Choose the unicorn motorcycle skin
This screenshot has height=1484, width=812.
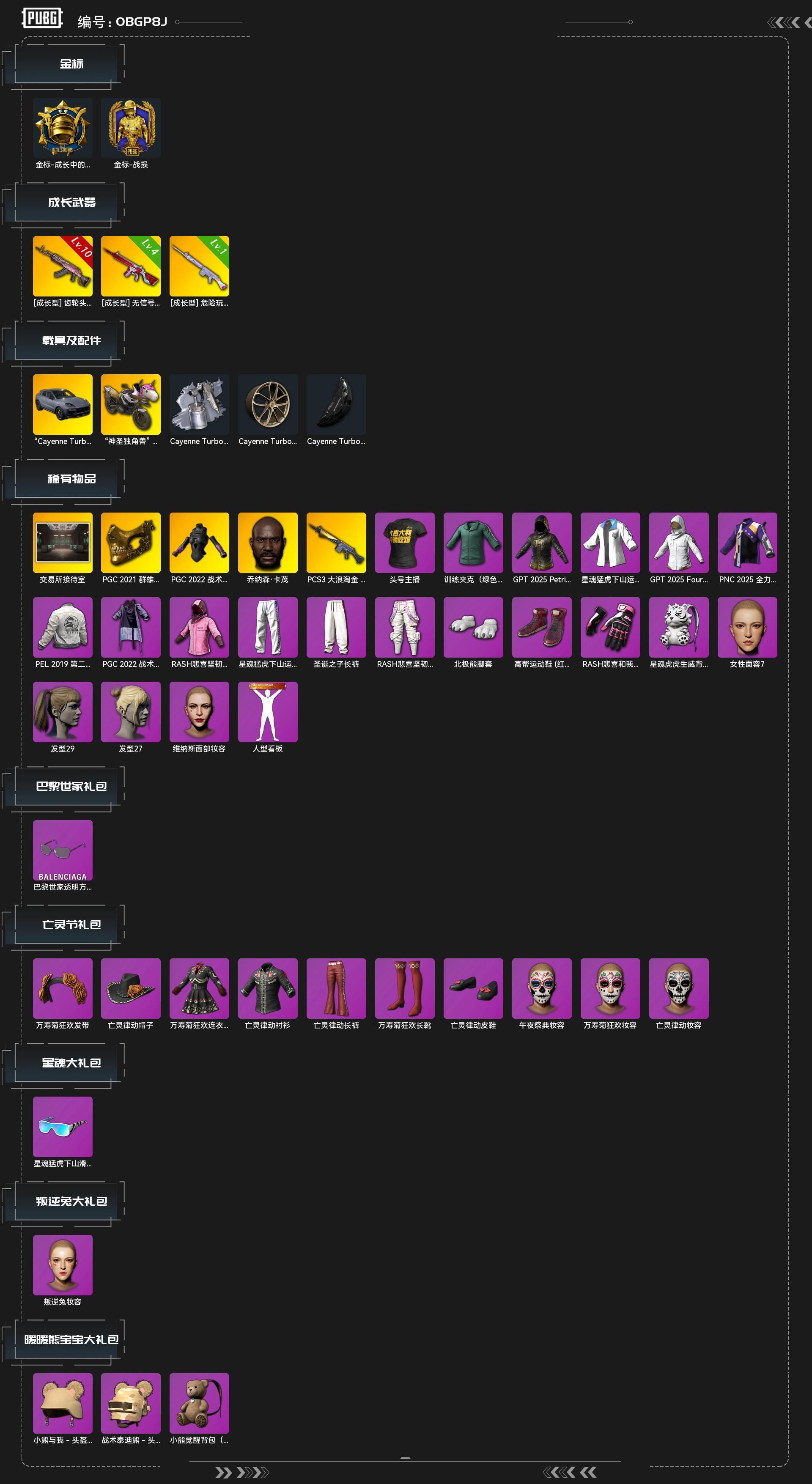coord(131,404)
